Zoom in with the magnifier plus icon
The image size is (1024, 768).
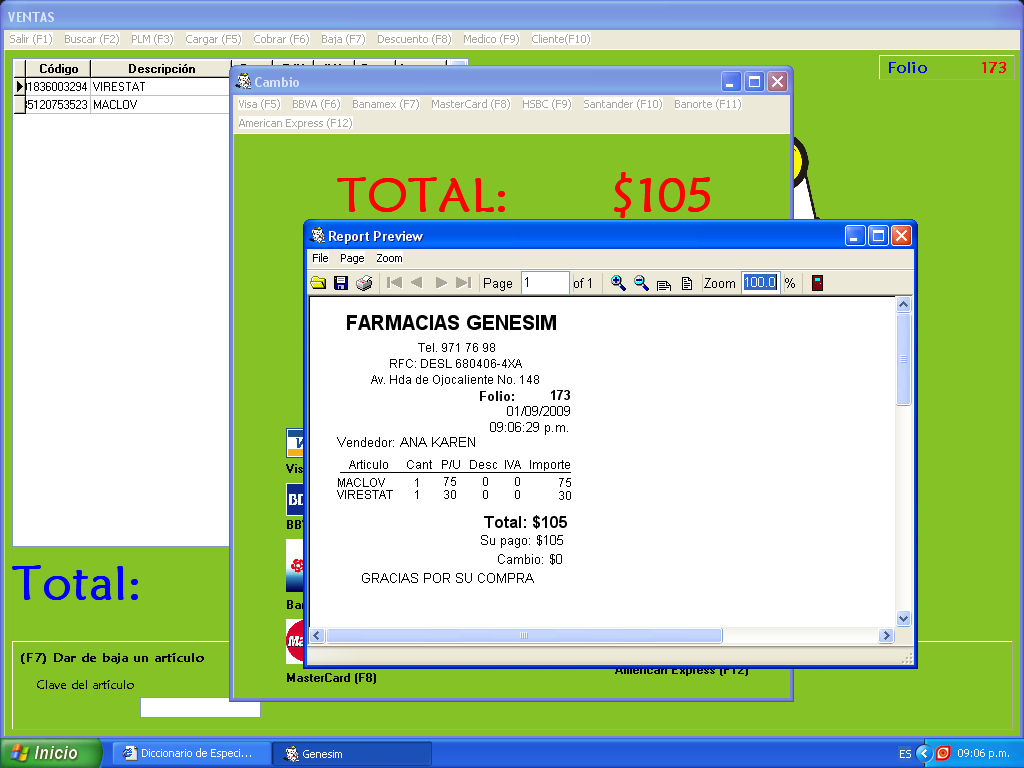618,283
